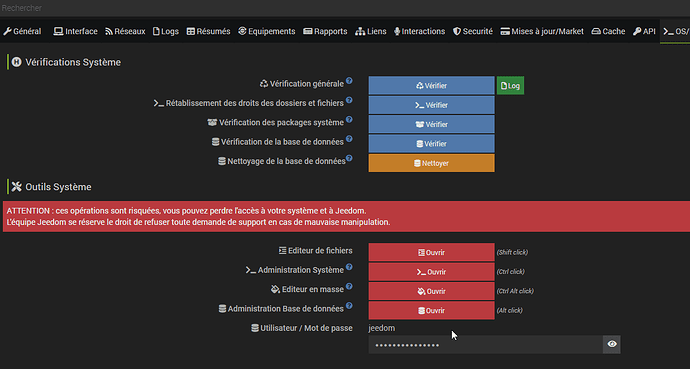Viewport: 690px width, 369px height.
Task: Click help icon next to Nettoyage de la base
Action: pyautogui.click(x=349, y=158)
